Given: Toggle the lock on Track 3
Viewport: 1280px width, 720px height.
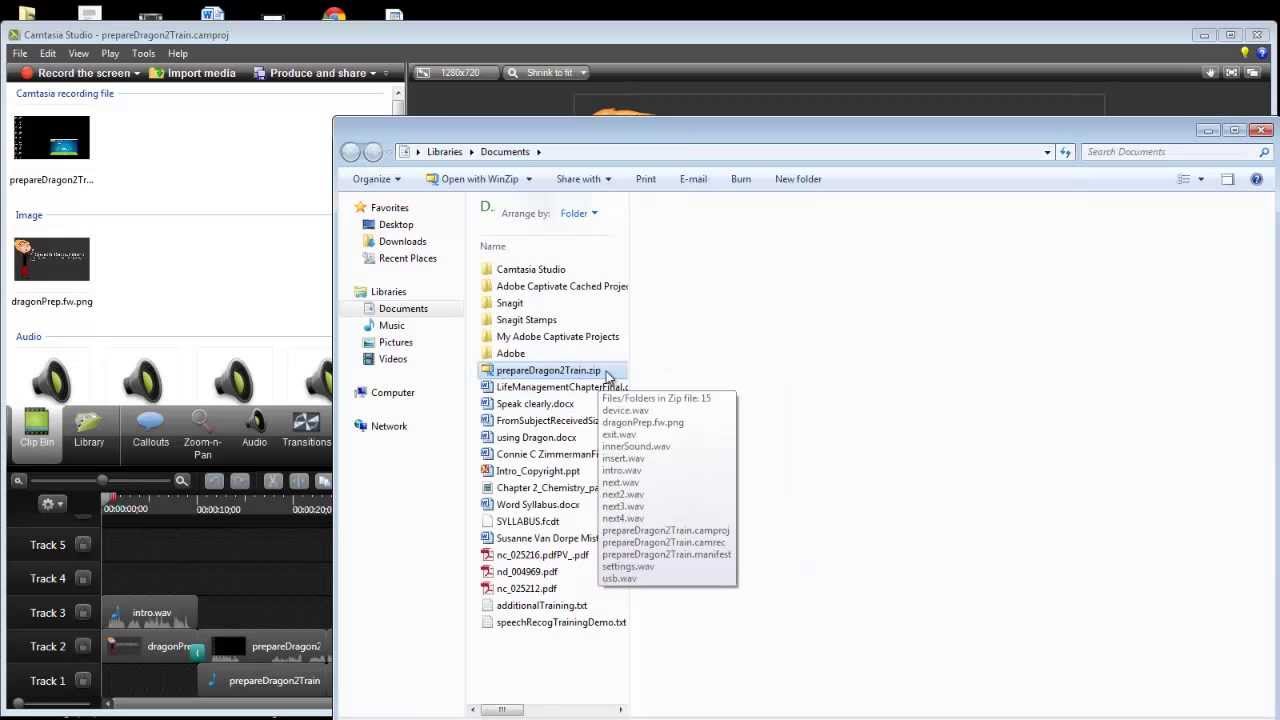Looking at the screenshot, I should [x=83, y=612].
